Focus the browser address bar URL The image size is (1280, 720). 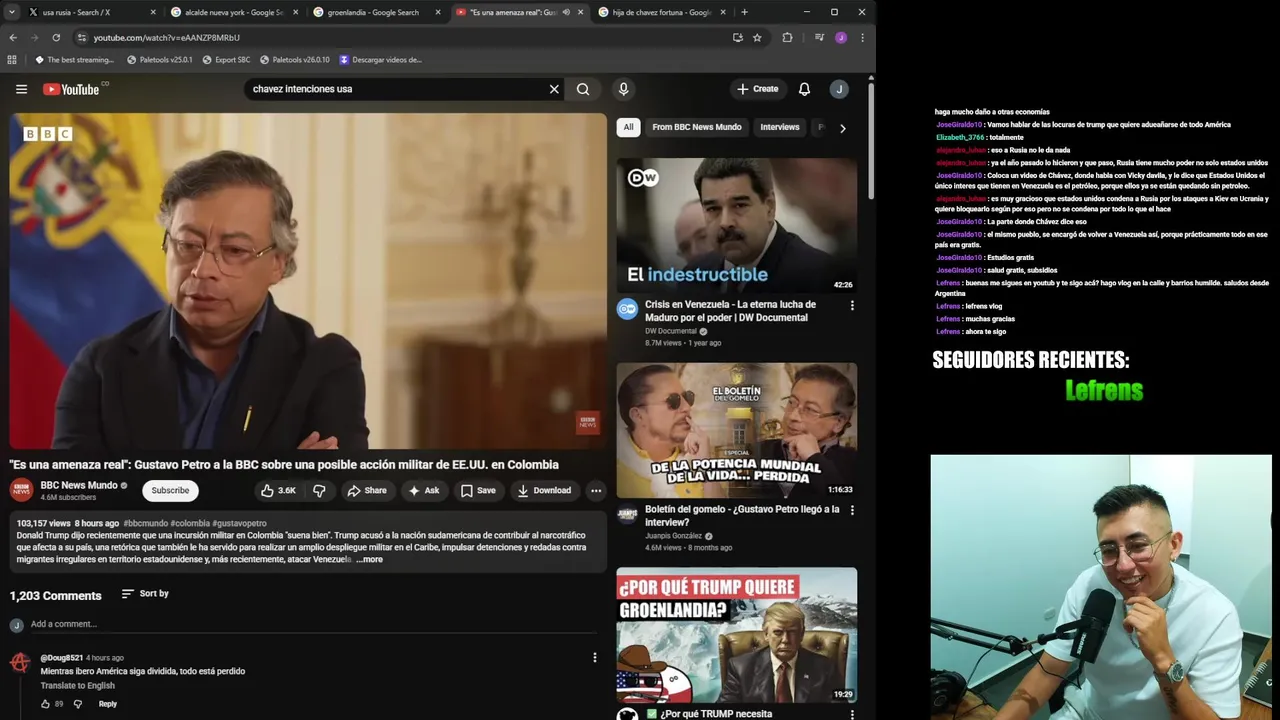167,38
